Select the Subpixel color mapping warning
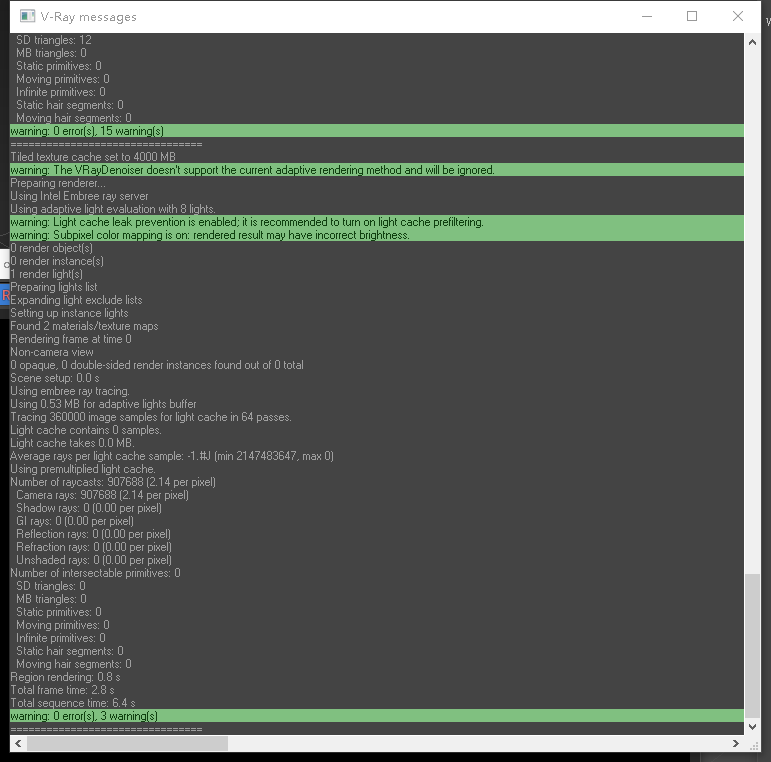The width and height of the screenshot is (771, 762). [x=377, y=235]
